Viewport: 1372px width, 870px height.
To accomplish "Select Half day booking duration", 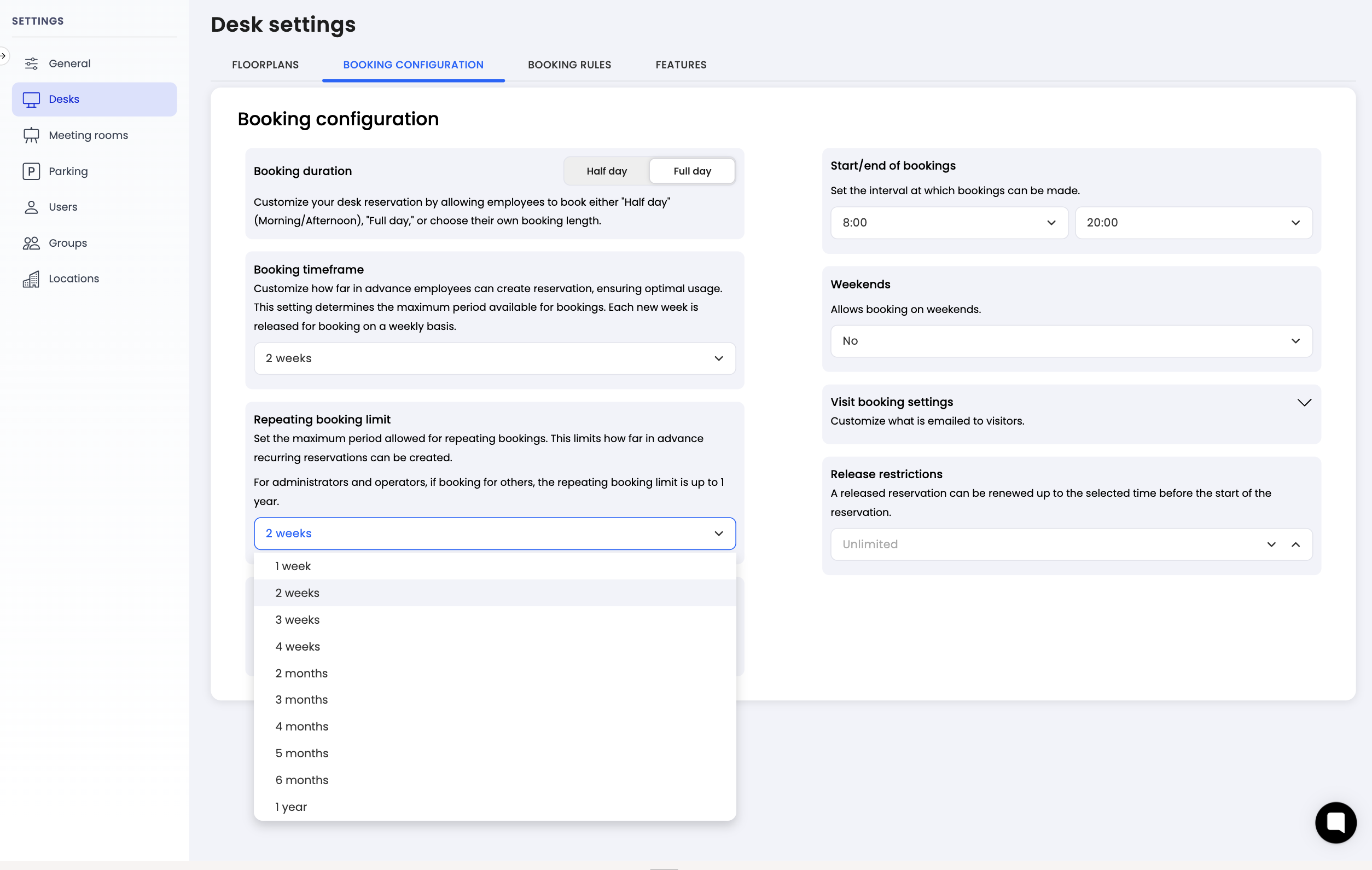I will coord(606,171).
